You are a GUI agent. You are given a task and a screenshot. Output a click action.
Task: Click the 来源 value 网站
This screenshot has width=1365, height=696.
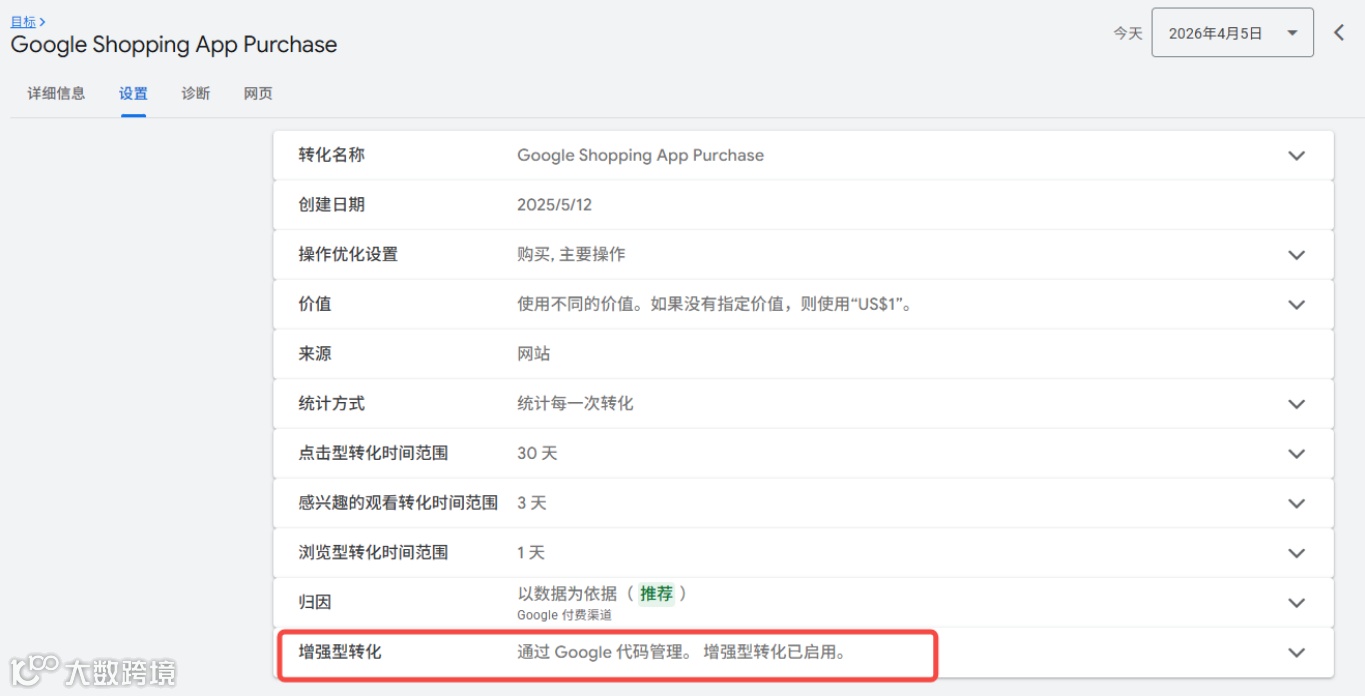534,354
